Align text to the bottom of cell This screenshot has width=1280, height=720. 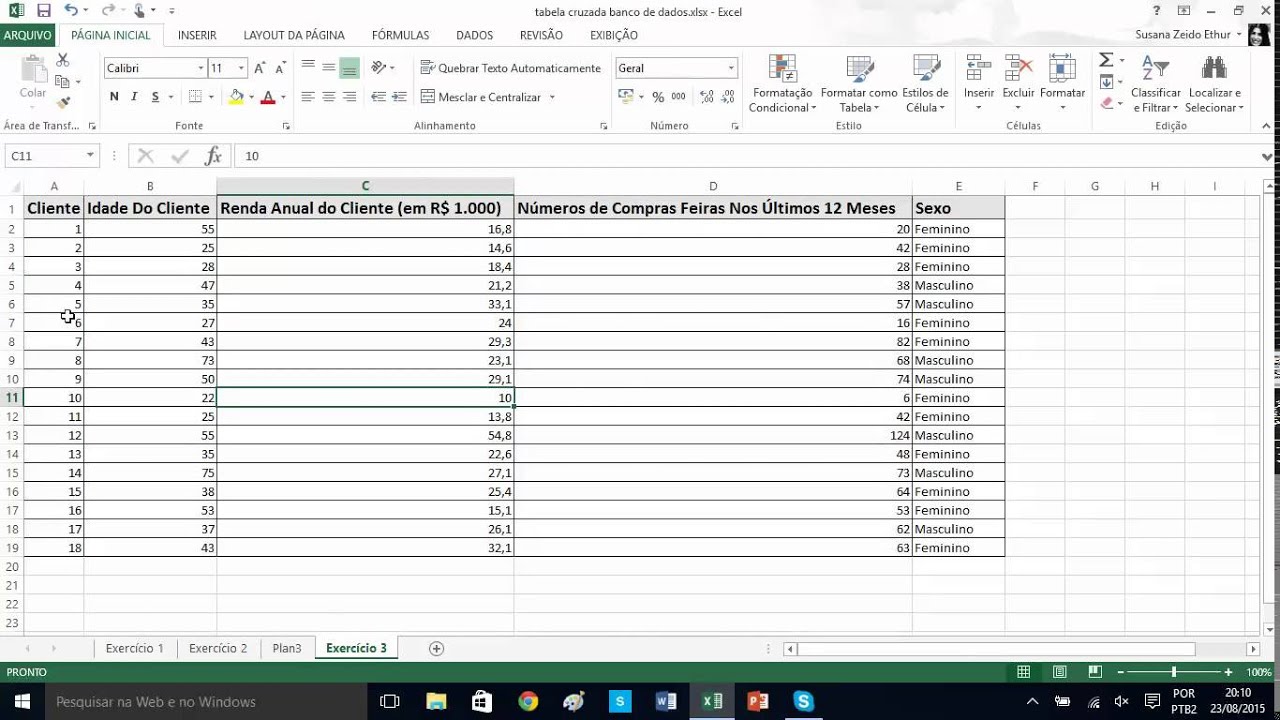[349, 68]
